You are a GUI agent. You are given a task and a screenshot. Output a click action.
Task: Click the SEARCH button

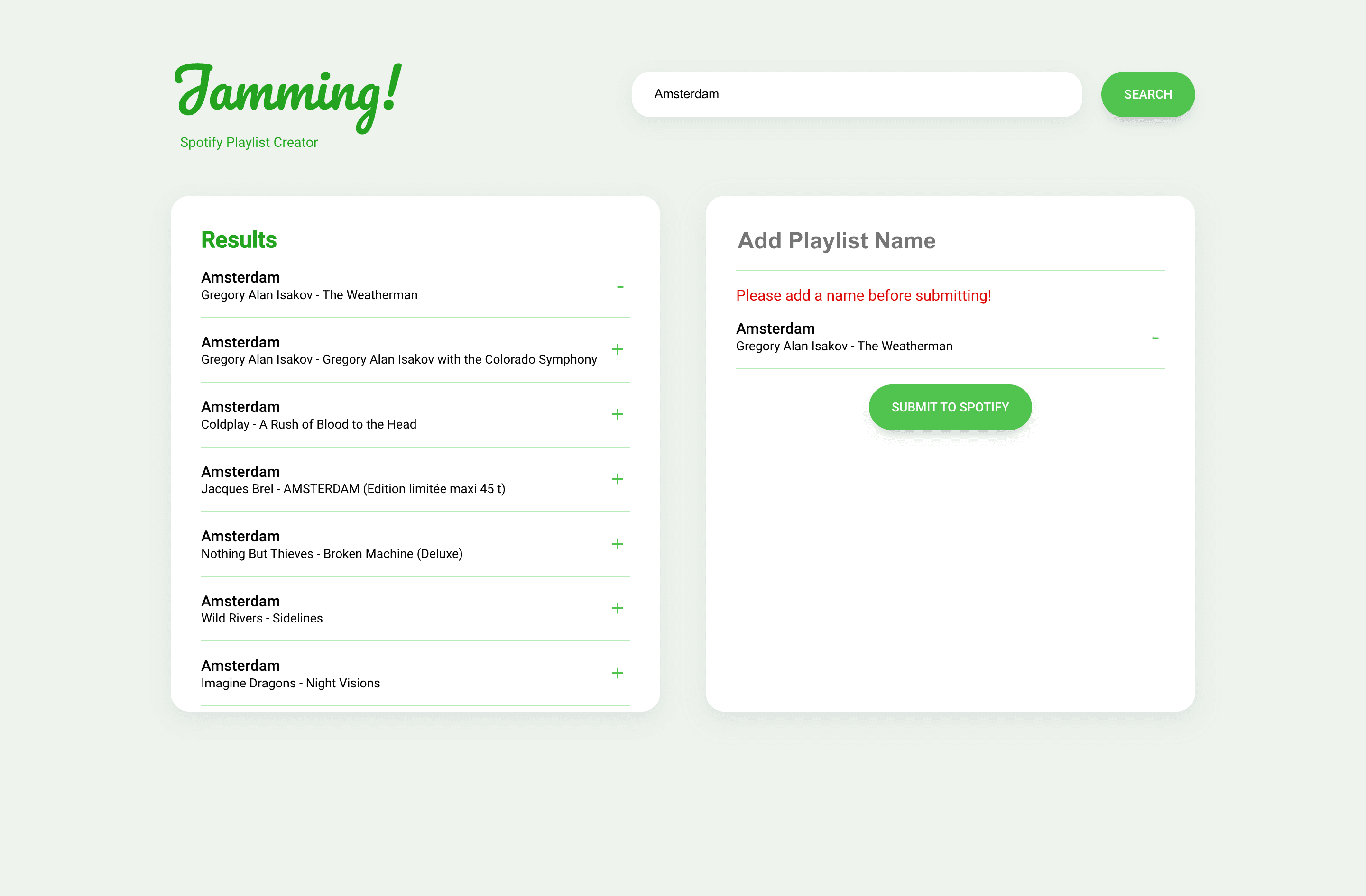click(1148, 94)
